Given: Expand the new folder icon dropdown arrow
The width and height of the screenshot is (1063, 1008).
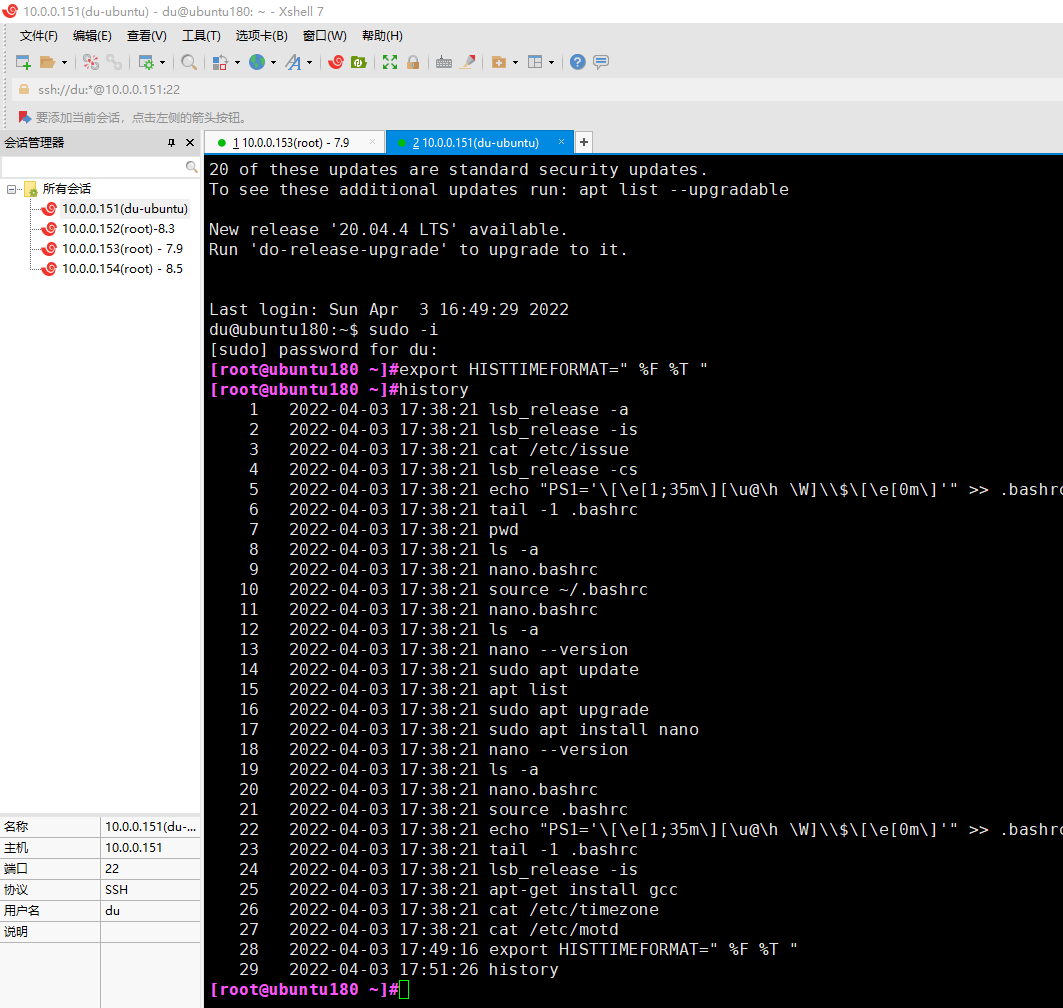Looking at the screenshot, I should [515, 62].
